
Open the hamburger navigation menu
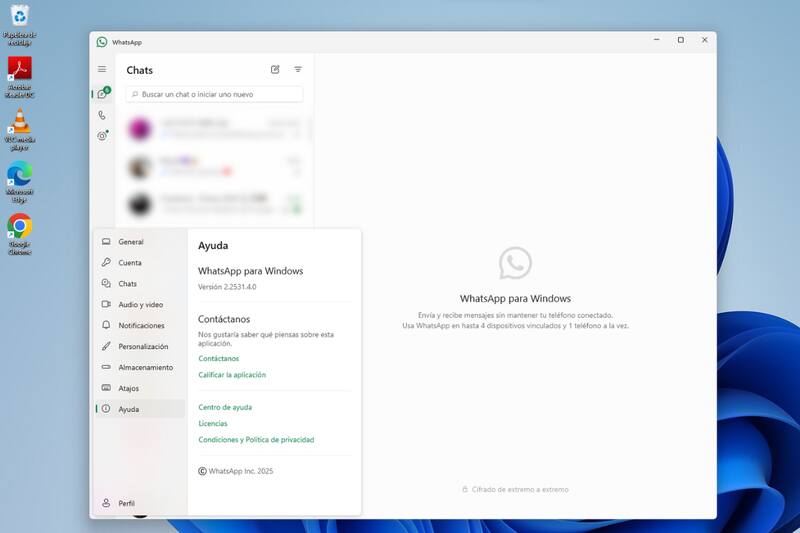click(x=102, y=69)
